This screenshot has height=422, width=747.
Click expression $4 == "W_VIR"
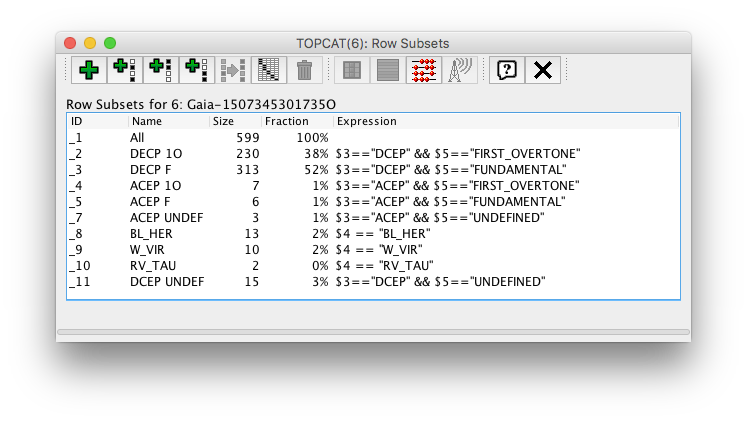click(379, 250)
